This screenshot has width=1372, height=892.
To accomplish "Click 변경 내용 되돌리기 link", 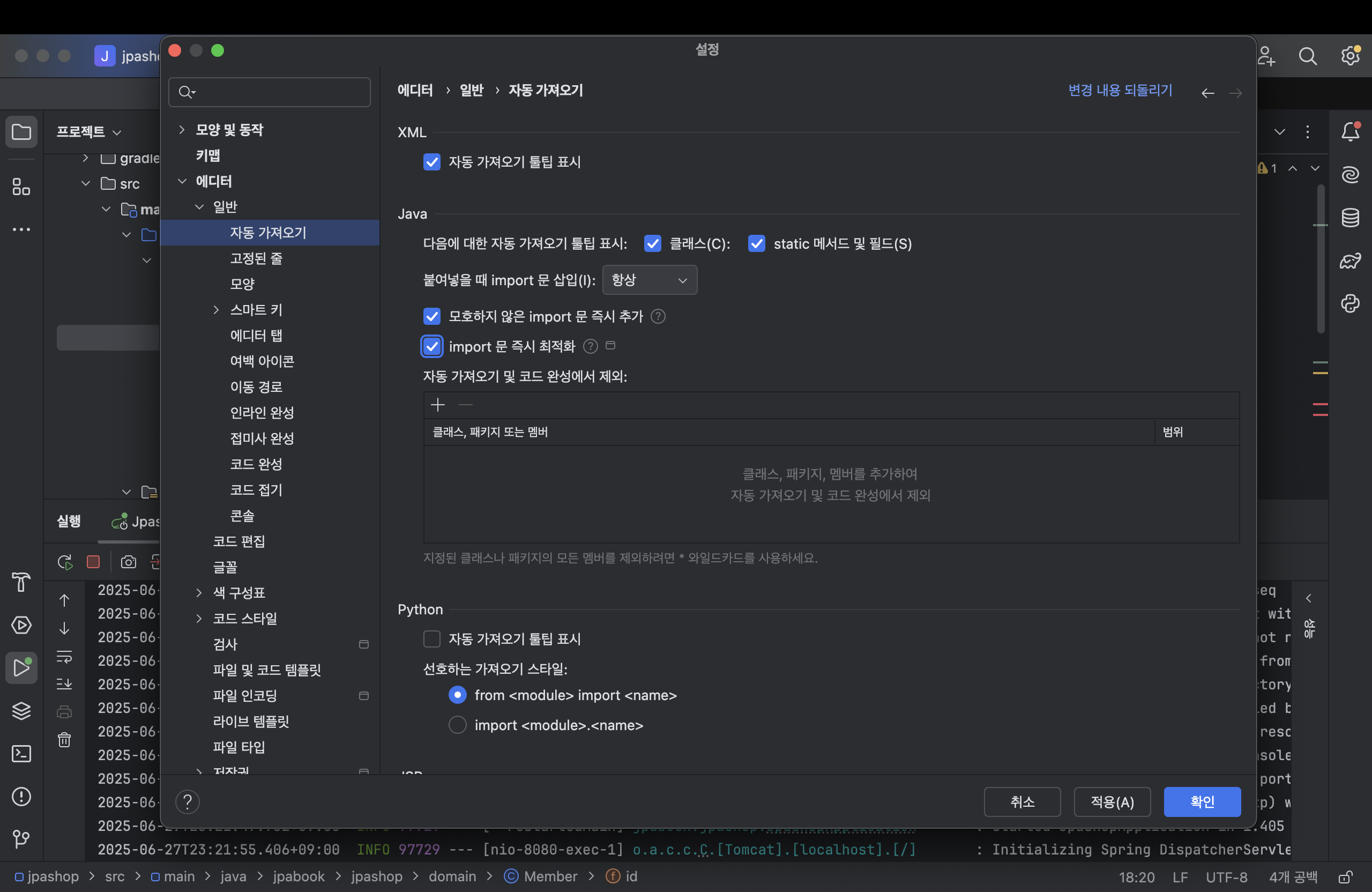I will pyautogui.click(x=1120, y=91).
